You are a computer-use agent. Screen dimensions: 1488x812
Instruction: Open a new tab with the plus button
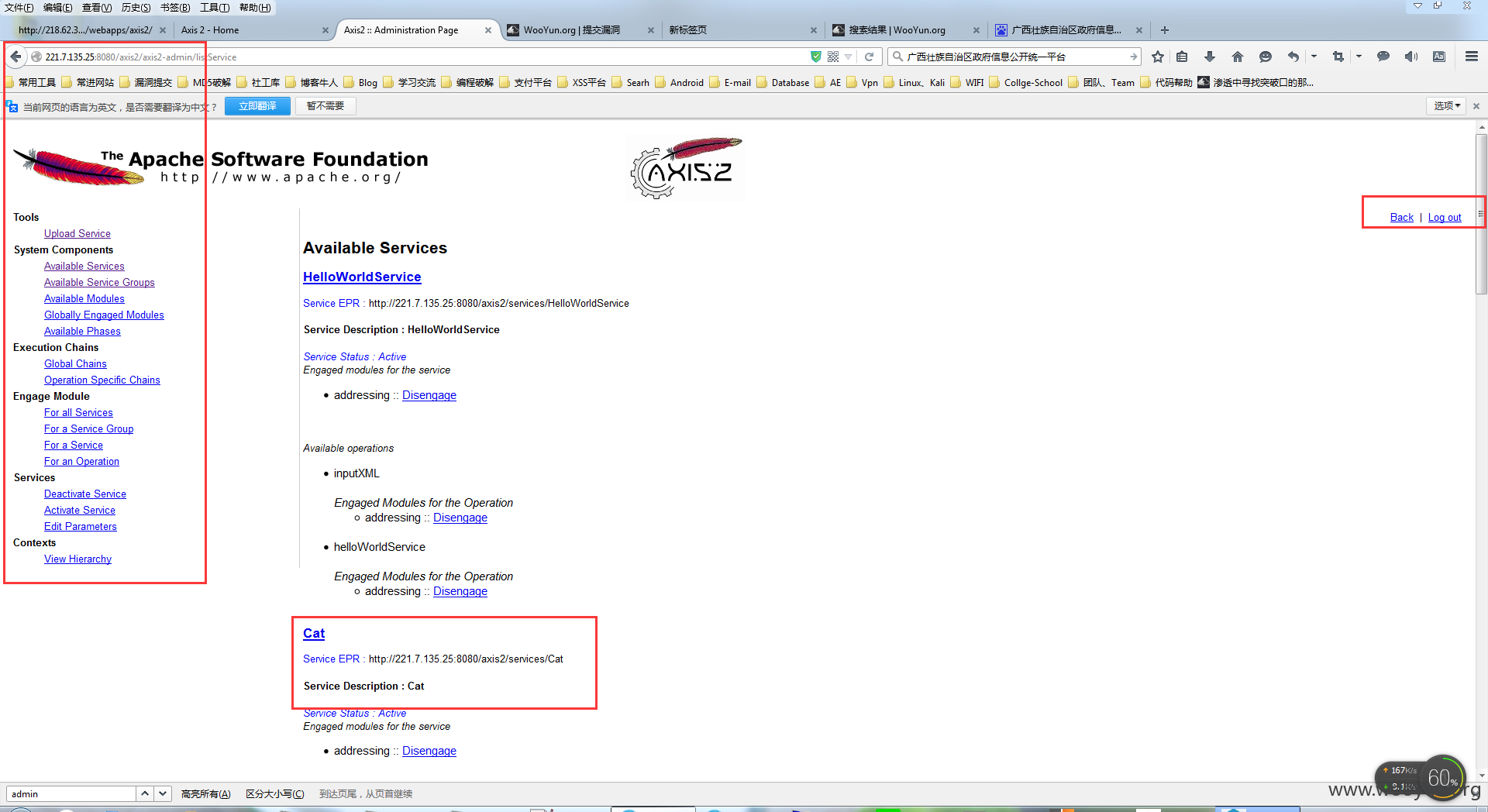click(x=1164, y=30)
